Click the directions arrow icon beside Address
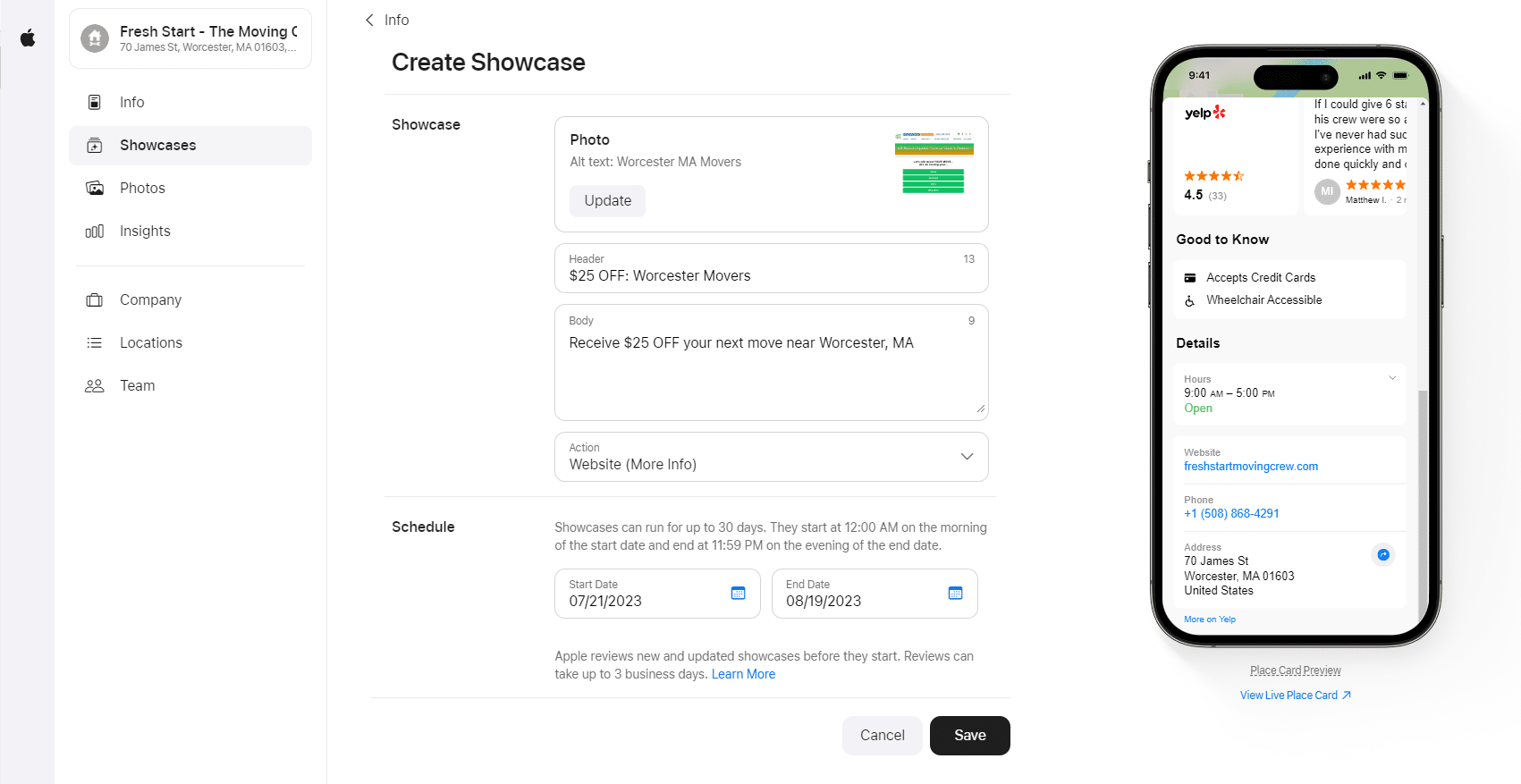 (x=1382, y=555)
